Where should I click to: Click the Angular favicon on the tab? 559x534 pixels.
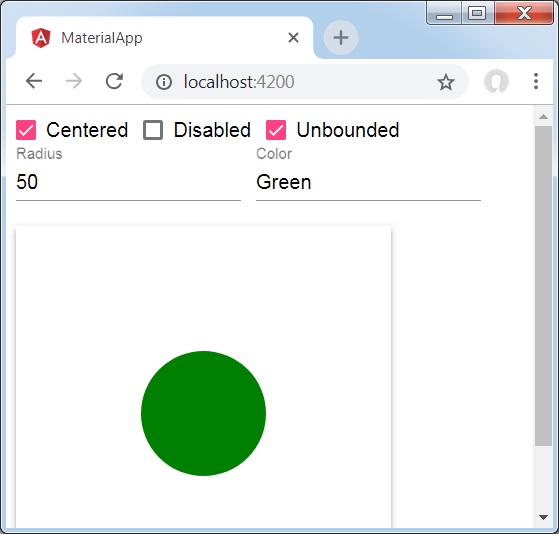[41, 38]
